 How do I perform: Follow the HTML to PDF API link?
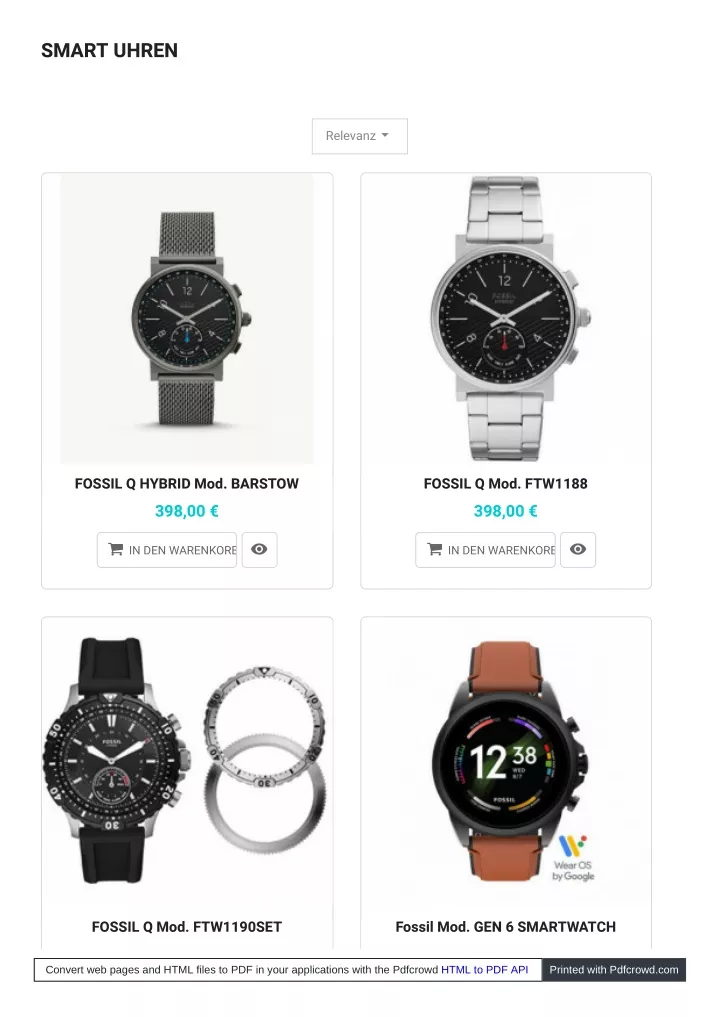pos(485,970)
